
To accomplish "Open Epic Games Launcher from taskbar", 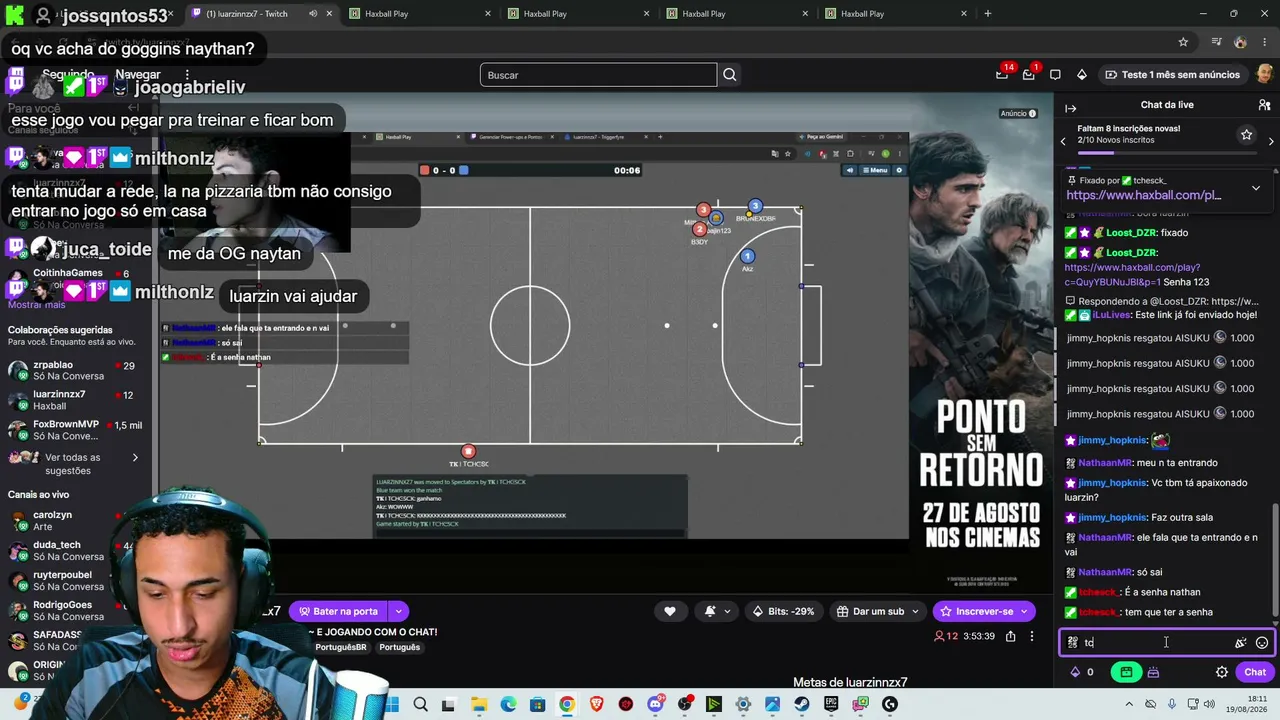I will coord(831,704).
